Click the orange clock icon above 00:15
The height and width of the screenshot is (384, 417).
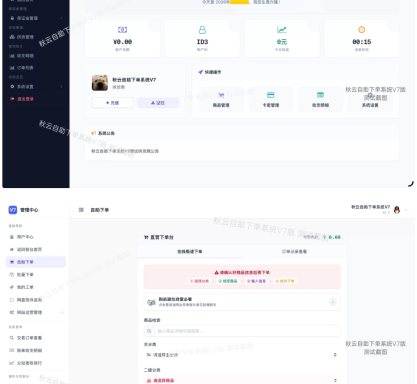[x=361, y=30]
